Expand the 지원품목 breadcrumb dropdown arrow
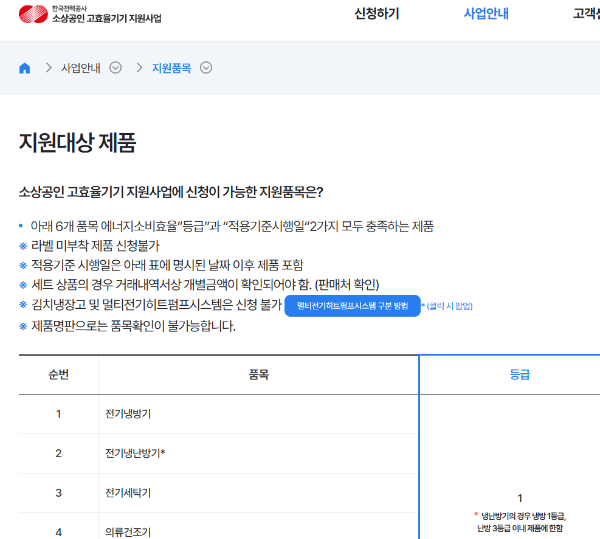The image size is (600, 539). (206, 68)
